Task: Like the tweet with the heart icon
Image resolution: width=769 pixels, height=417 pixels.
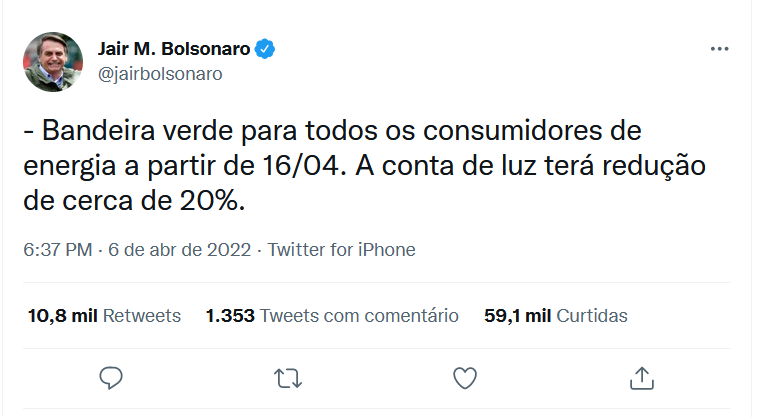Action: [464, 377]
